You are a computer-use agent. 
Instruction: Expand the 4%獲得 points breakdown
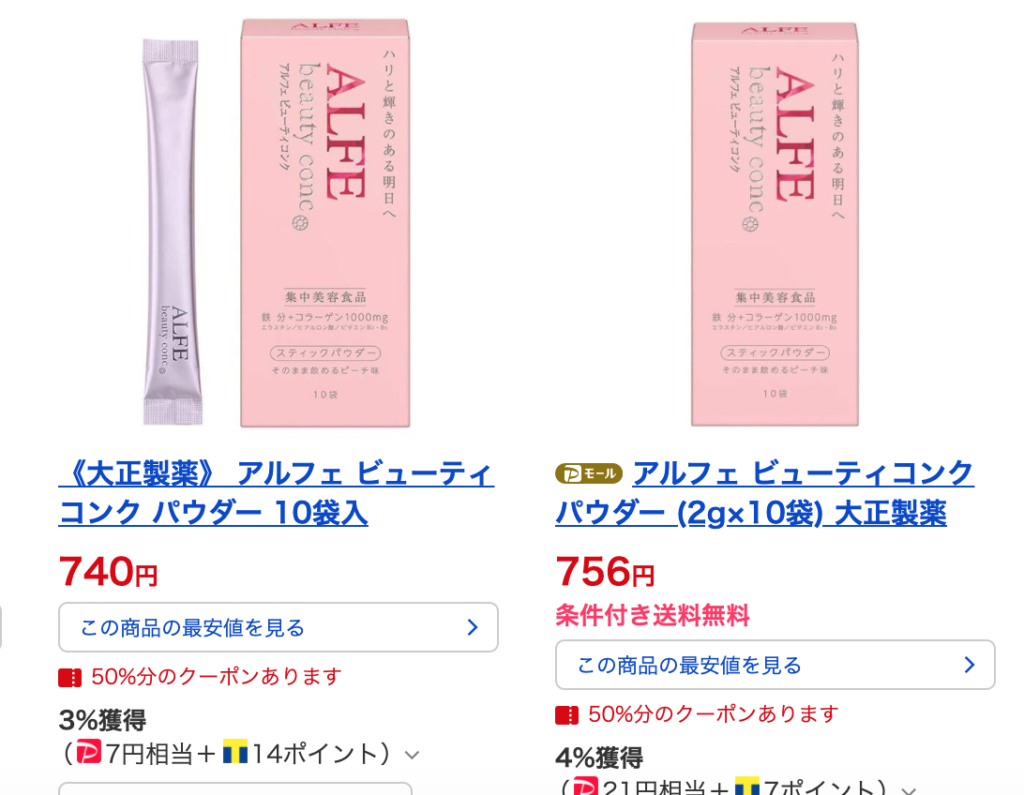[x=909, y=790]
